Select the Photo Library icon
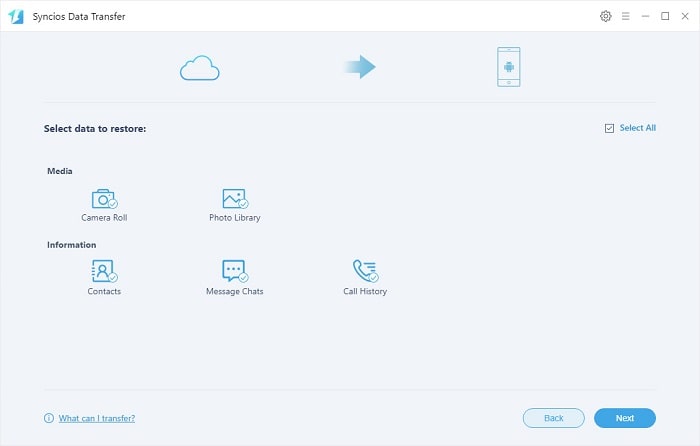 235,199
